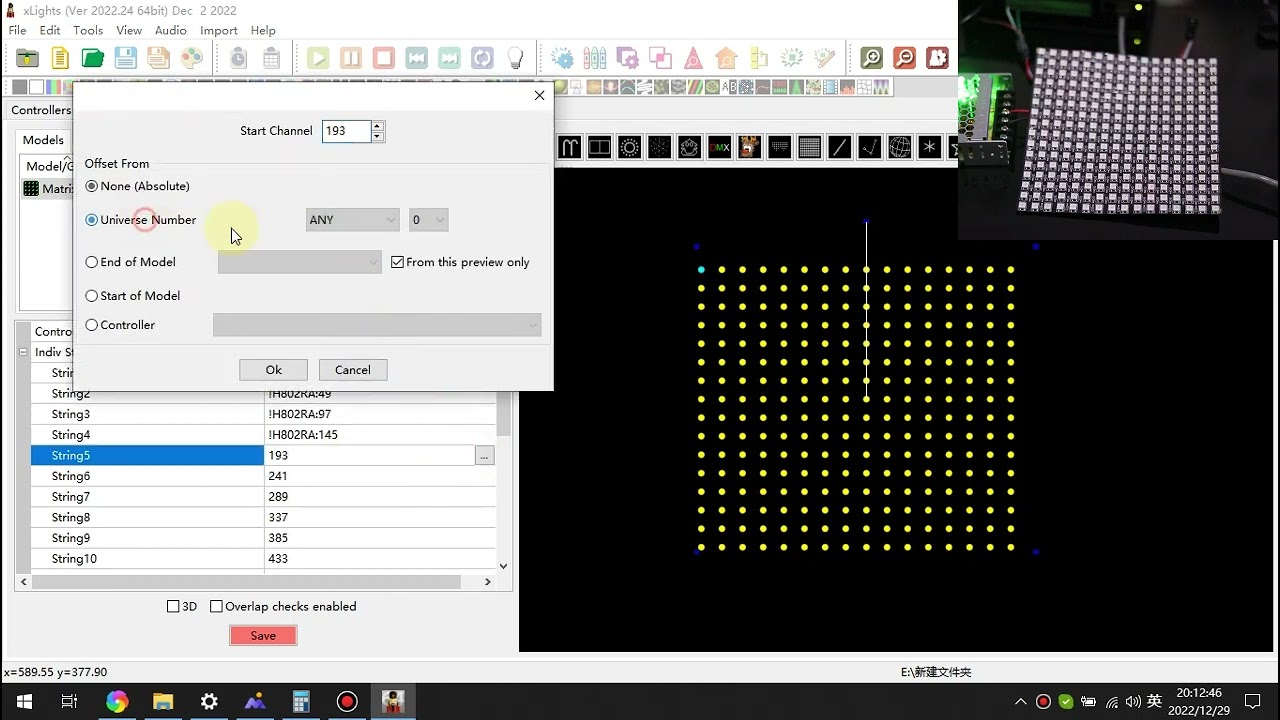The width and height of the screenshot is (1280, 720).
Task: Select the String6 row
Action: point(263,476)
